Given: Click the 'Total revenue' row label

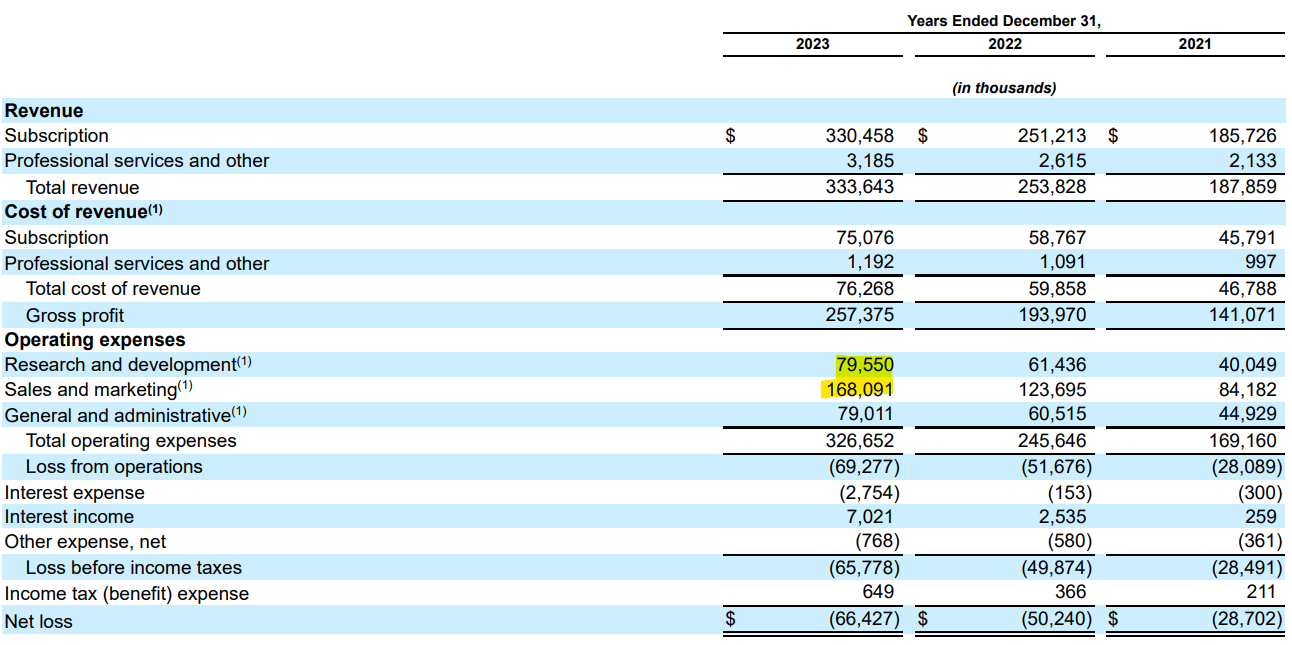Looking at the screenshot, I should (x=83, y=187).
